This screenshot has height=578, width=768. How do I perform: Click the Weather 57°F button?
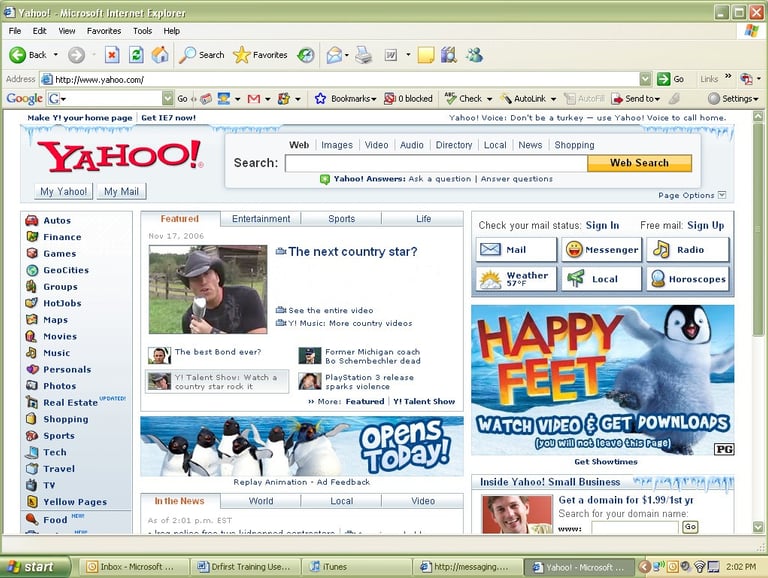[x=516, y=279]
